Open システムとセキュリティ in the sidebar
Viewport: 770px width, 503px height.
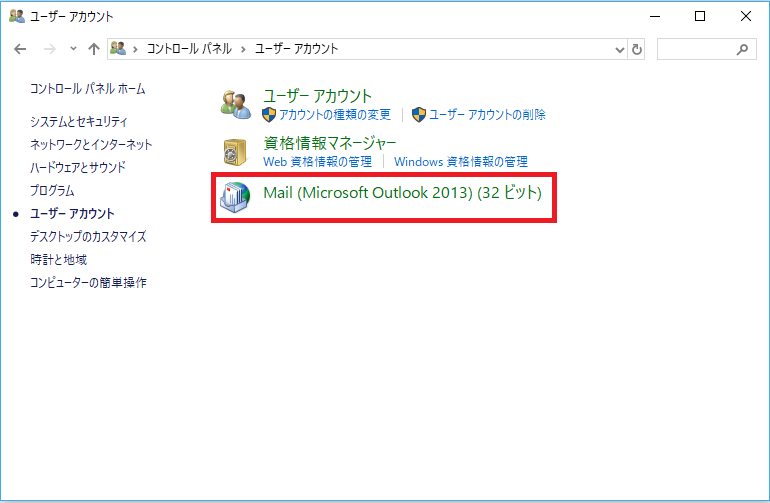coord(79,121)
